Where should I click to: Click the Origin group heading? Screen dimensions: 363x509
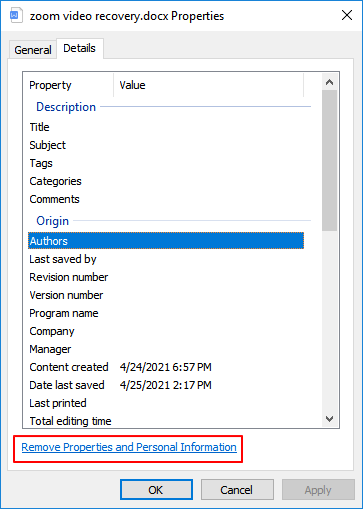tap(53, 221)
